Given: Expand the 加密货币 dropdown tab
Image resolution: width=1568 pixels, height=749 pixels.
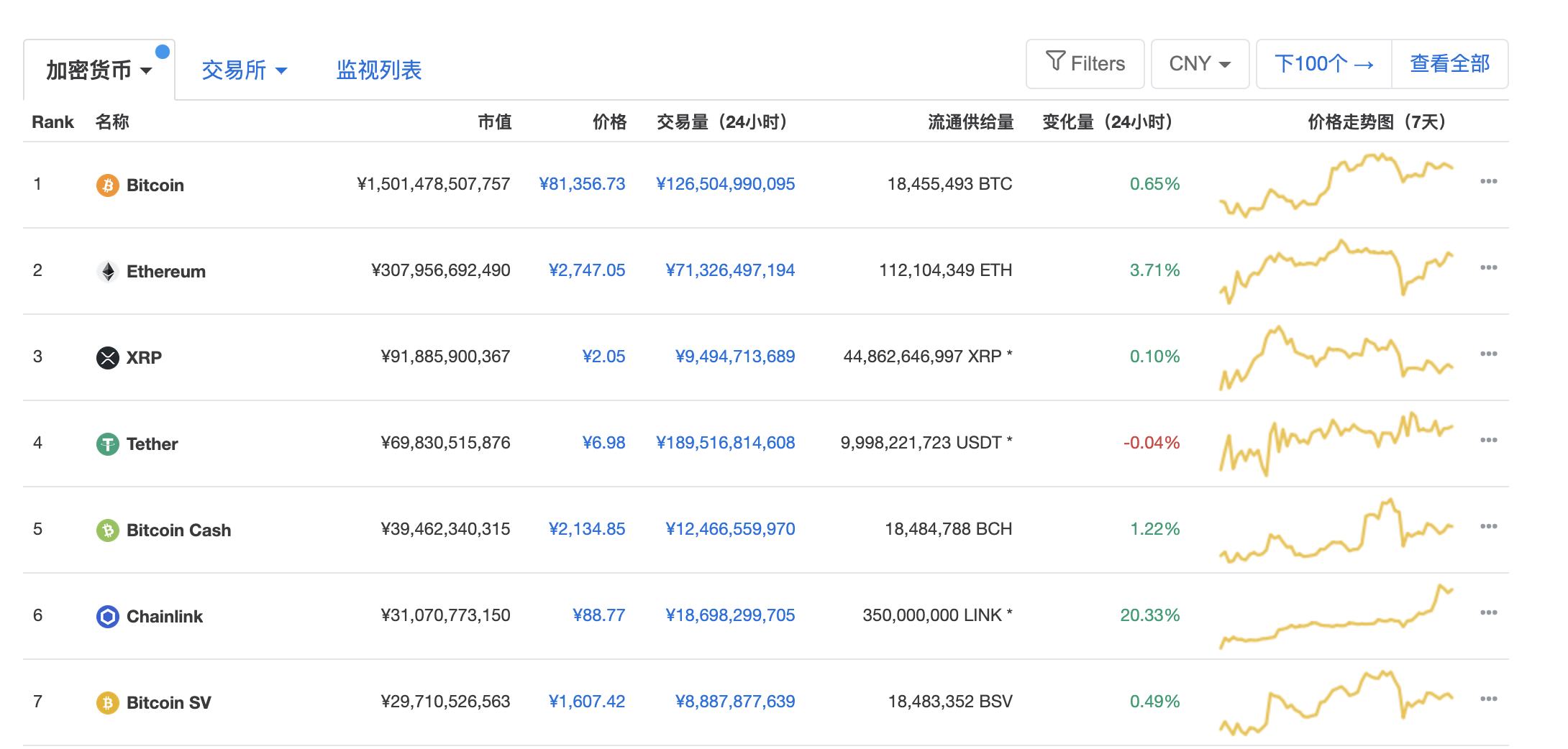Looking at the screenshot, I should [x=99, y=70].
